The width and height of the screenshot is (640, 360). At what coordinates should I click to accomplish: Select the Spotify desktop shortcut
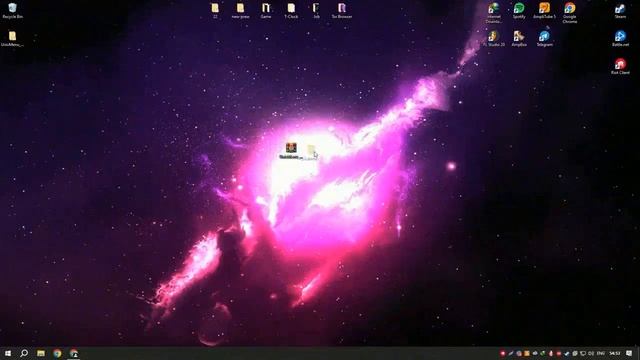519,11
